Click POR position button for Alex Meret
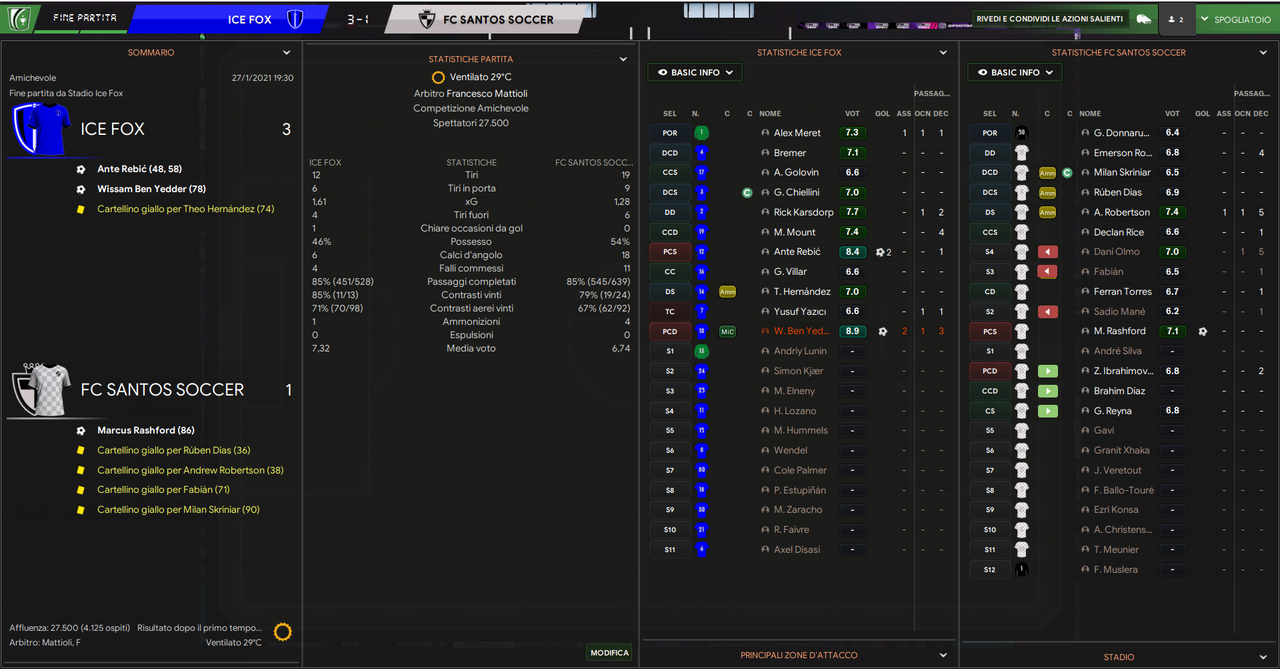 click(x=670, y=133)
